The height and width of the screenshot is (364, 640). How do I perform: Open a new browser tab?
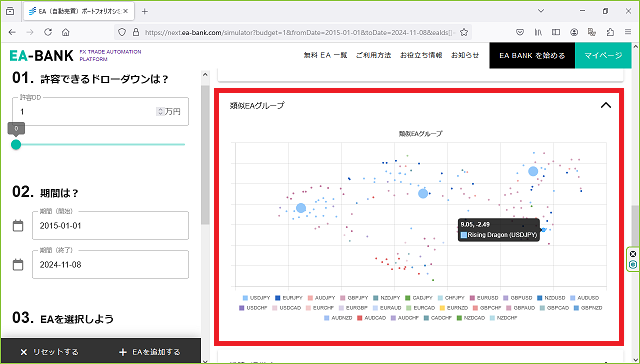tap(144, 11)
